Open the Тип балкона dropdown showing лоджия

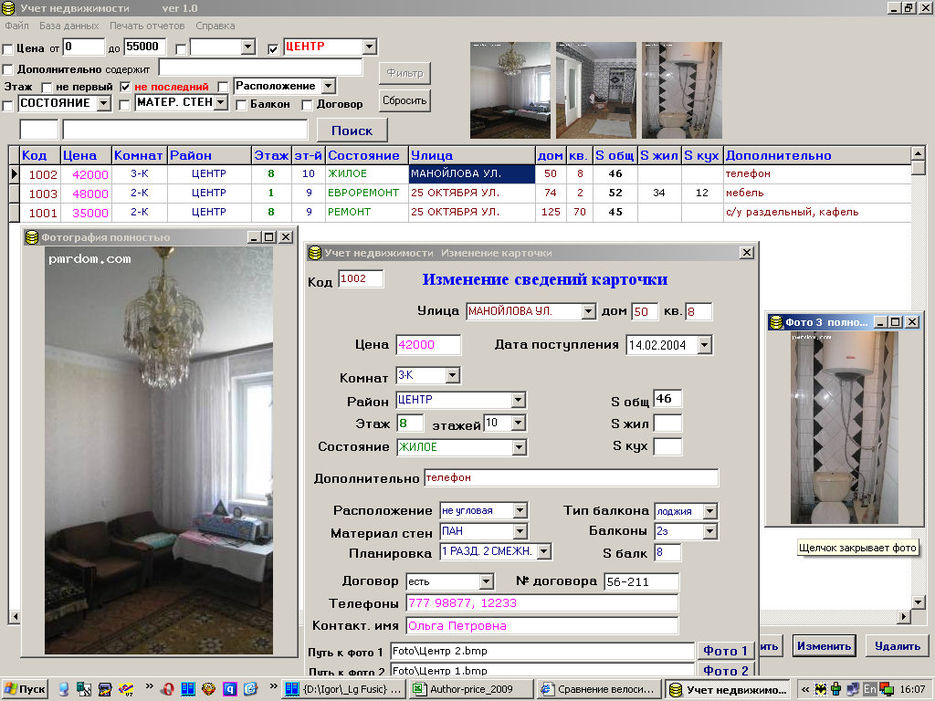(x=710, y=511)
